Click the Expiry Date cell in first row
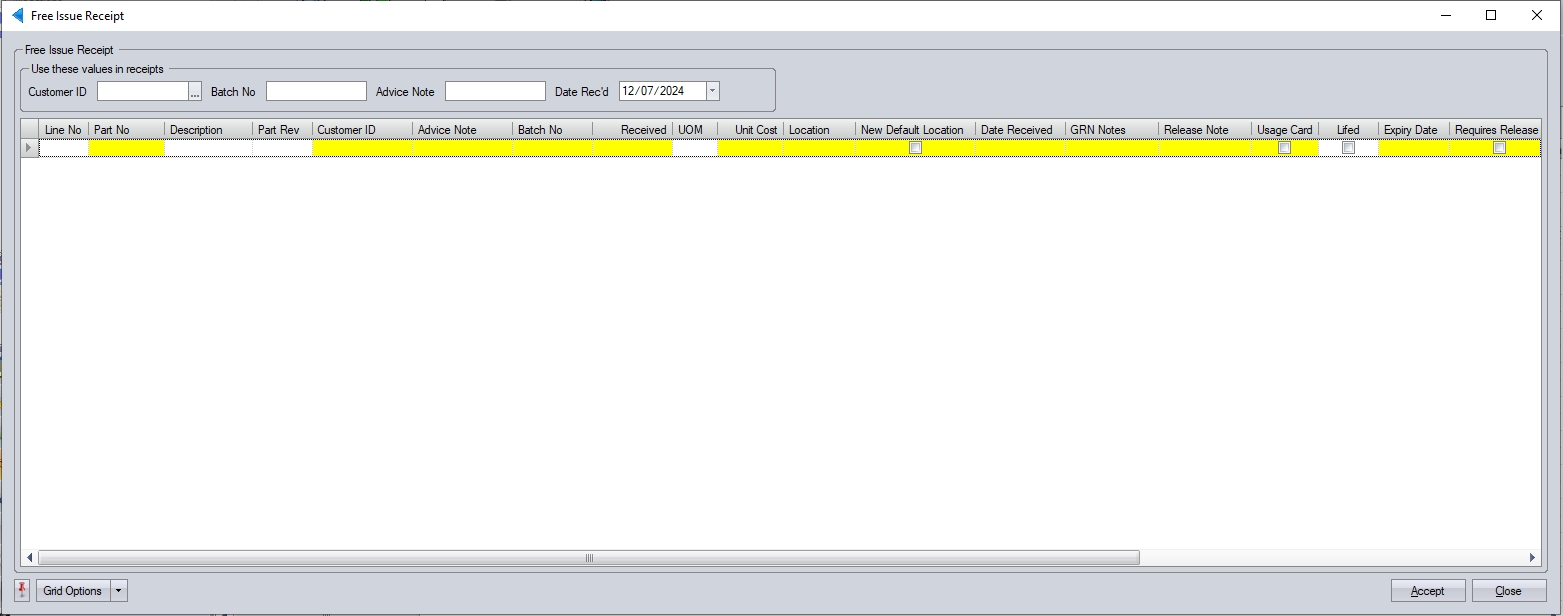The height and width of the screenshot is (616, 1563). tap(1414, 148)
